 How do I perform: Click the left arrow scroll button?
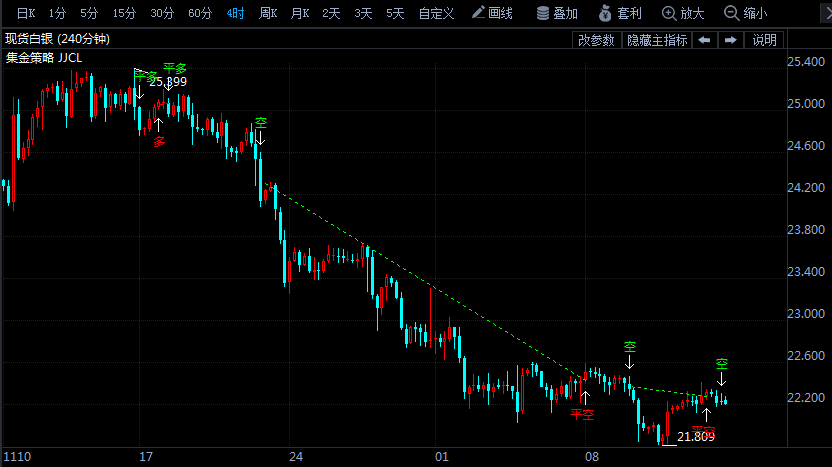click(705, 40)
